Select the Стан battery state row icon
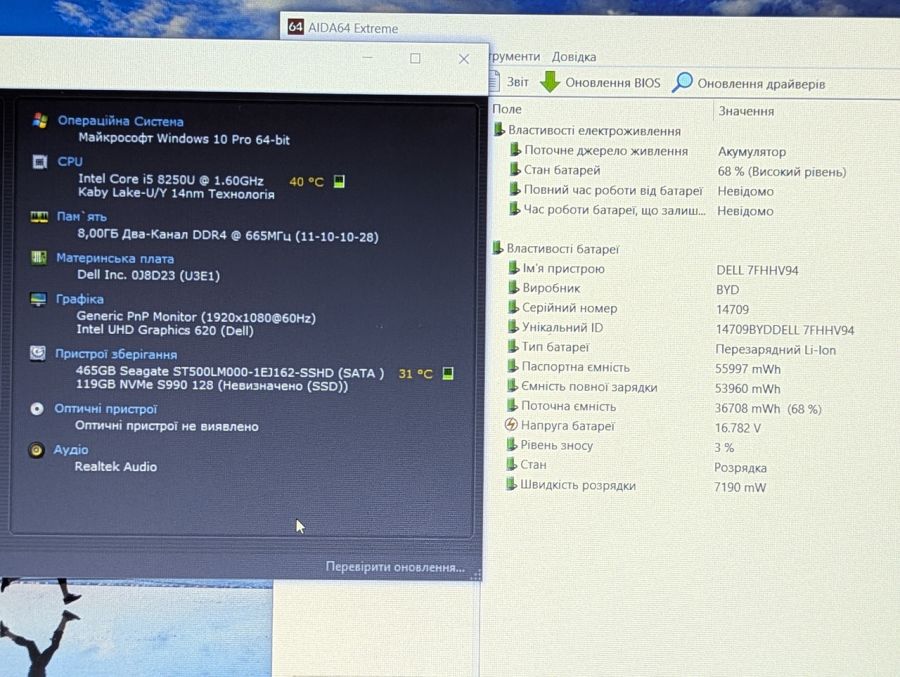Image resolution: width=900 pixels, height=677 pixels. pyautogui.click(x=511, y=464)
